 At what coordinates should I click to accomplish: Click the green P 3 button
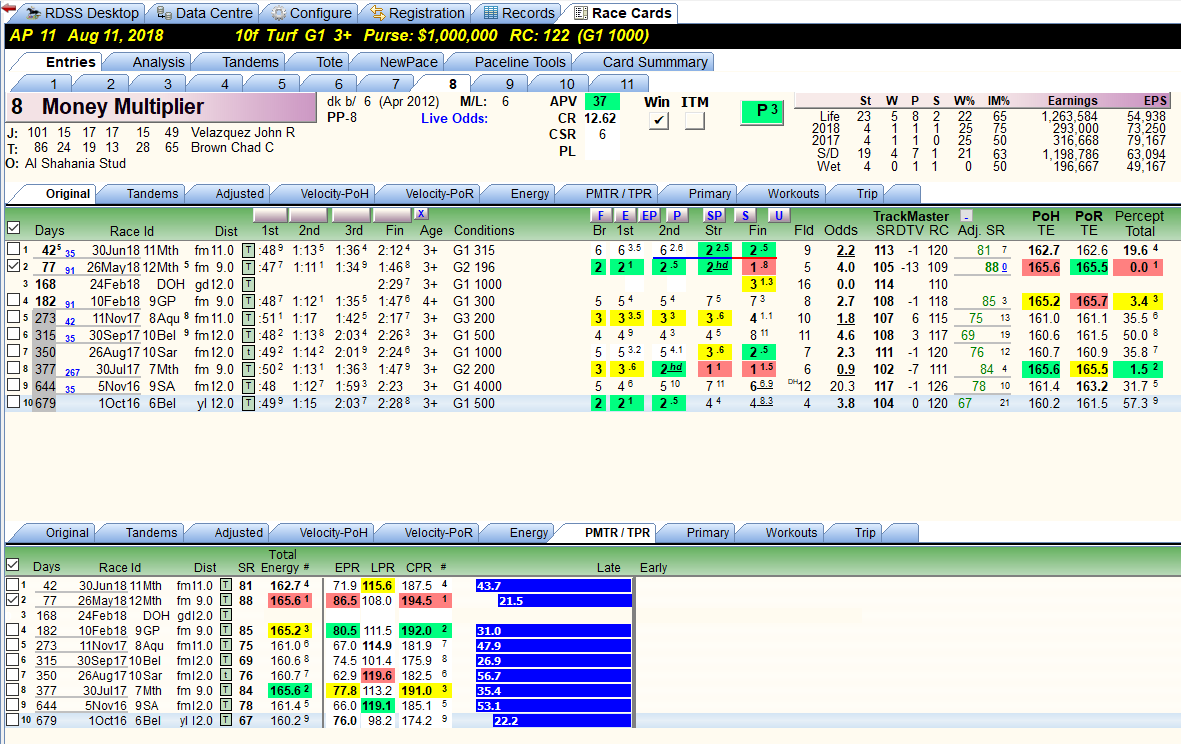pos(762,111)
